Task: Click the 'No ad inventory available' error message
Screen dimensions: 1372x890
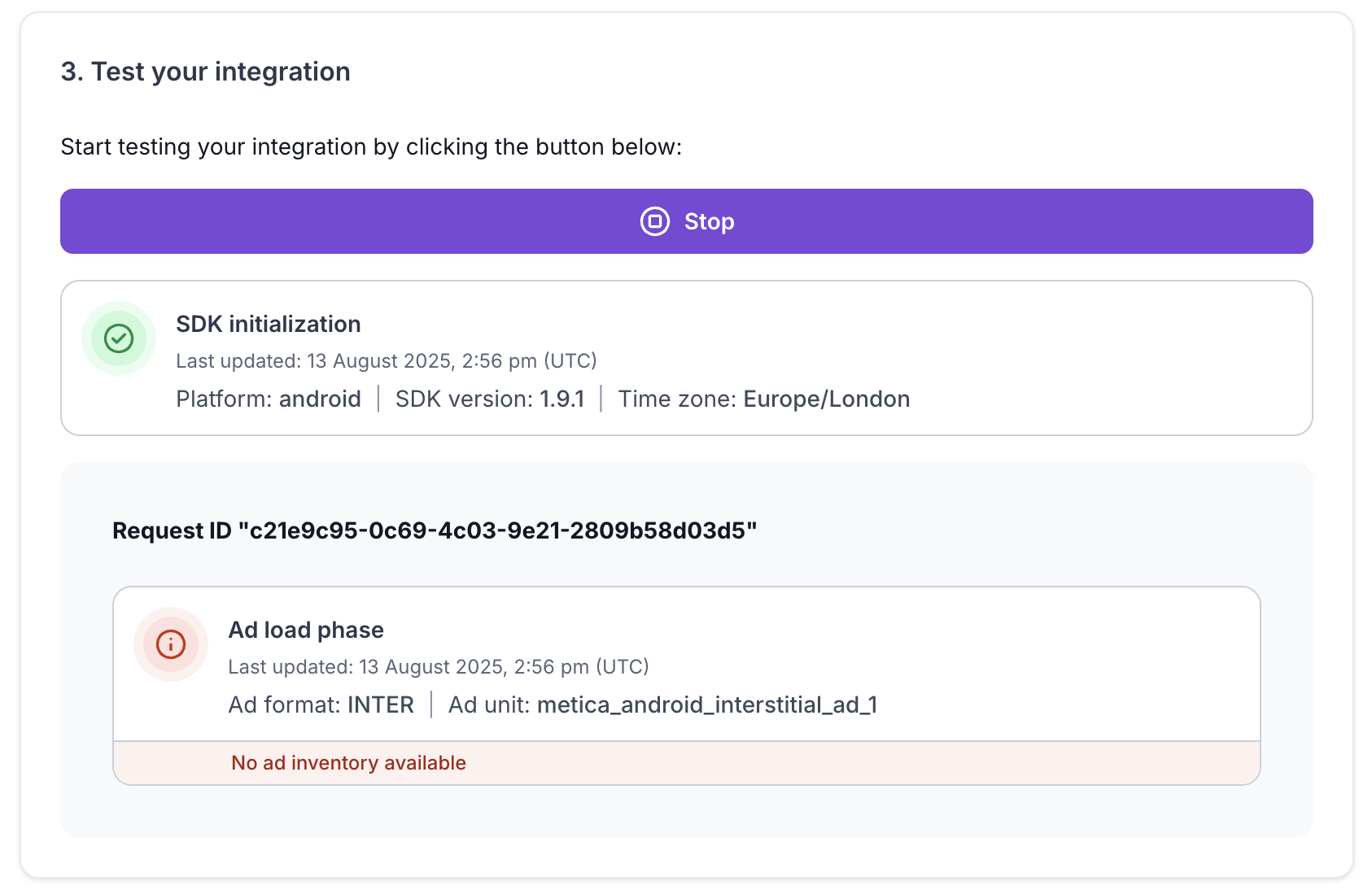Action: [348, 762]
